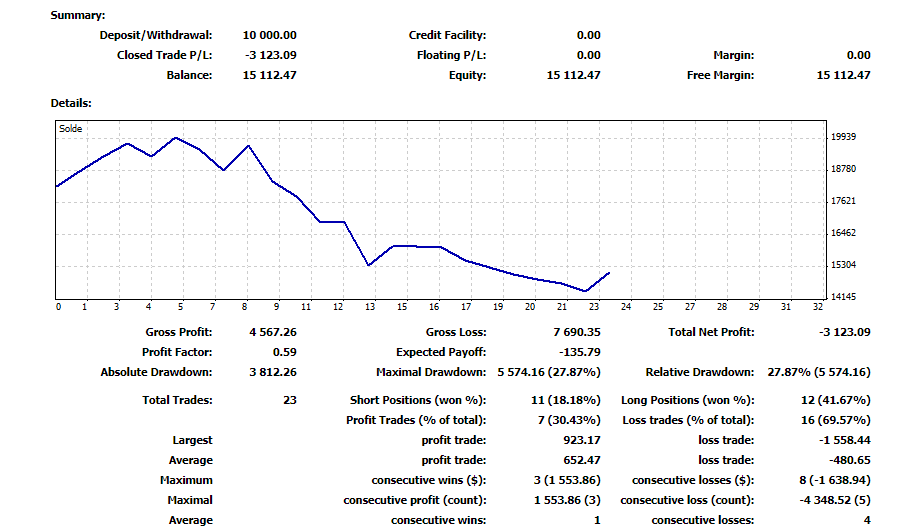Image resolution: width=897 pixels, height=530 pixels.
Task: Click the Closed Trade P/L value
Action: pyautogui.click(x=271, y=55)
